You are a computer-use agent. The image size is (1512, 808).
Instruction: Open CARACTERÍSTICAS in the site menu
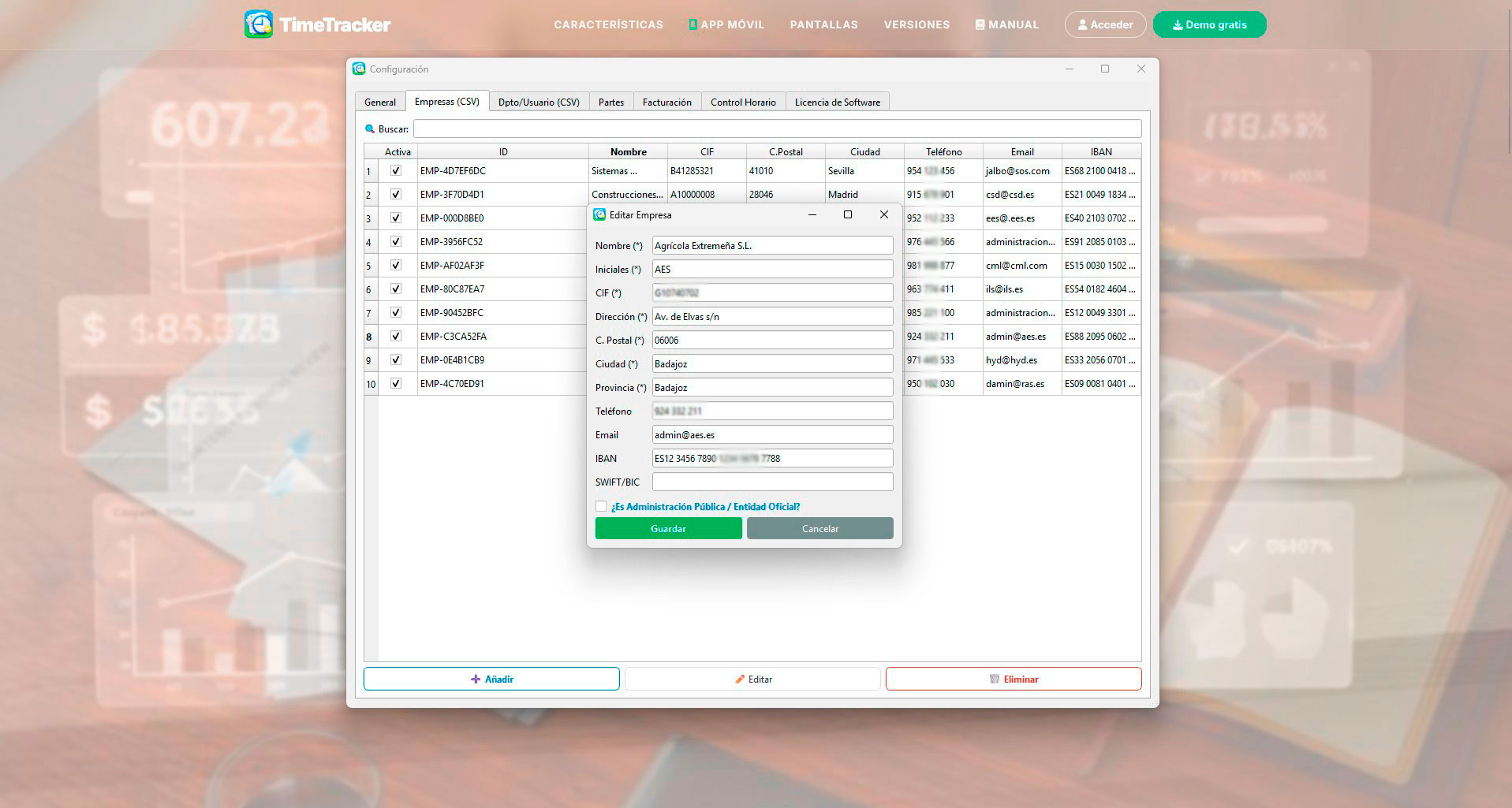pyautogui.click(x=608, y=24)
